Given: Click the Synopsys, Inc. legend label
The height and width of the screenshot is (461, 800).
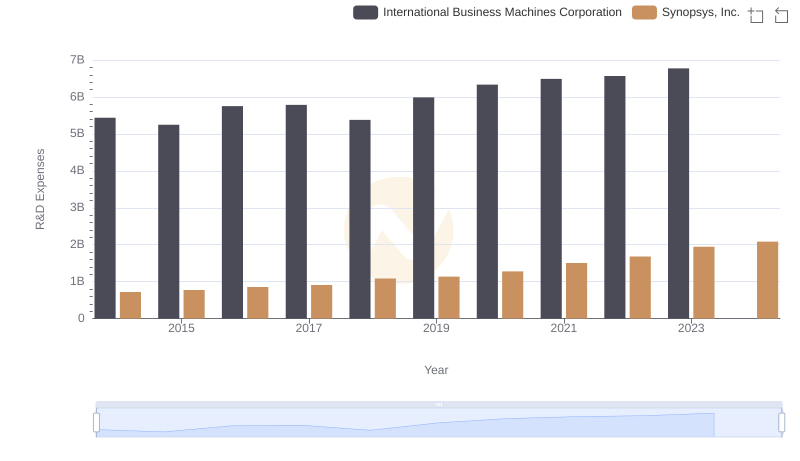Looking at the screenshot, I should pos(701,12).
